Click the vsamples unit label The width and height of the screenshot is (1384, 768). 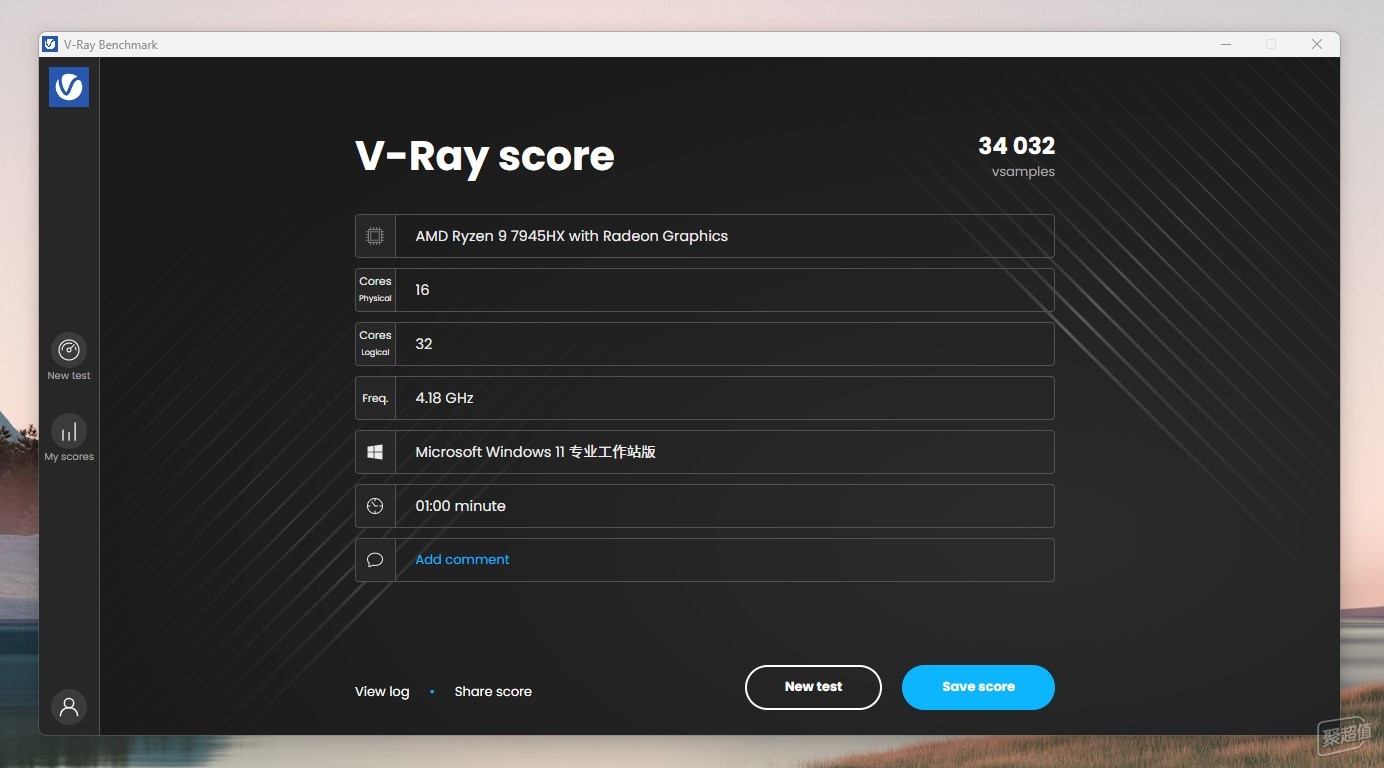(x=1023, y=172)
